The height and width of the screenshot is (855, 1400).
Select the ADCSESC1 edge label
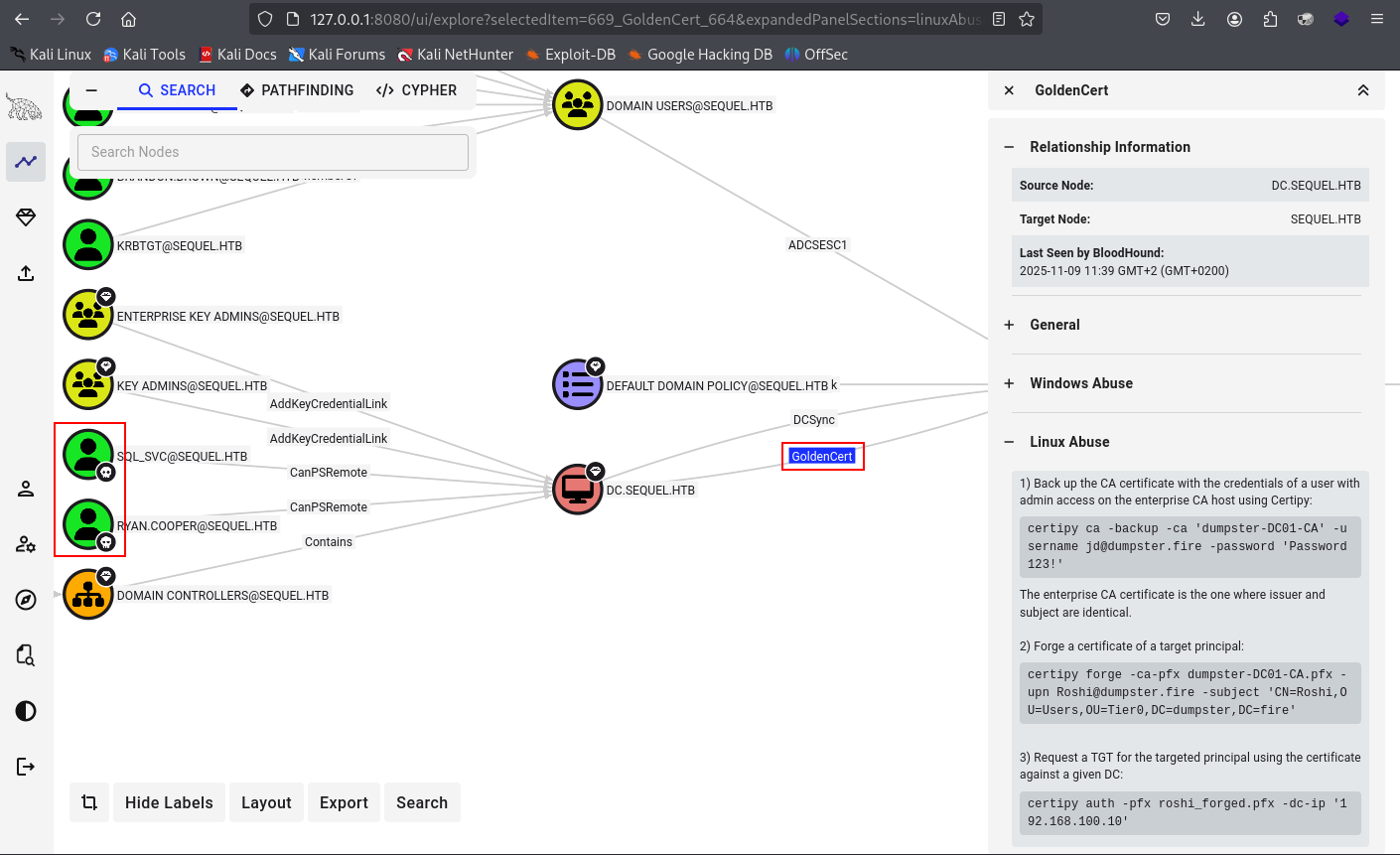pos(818,244)
